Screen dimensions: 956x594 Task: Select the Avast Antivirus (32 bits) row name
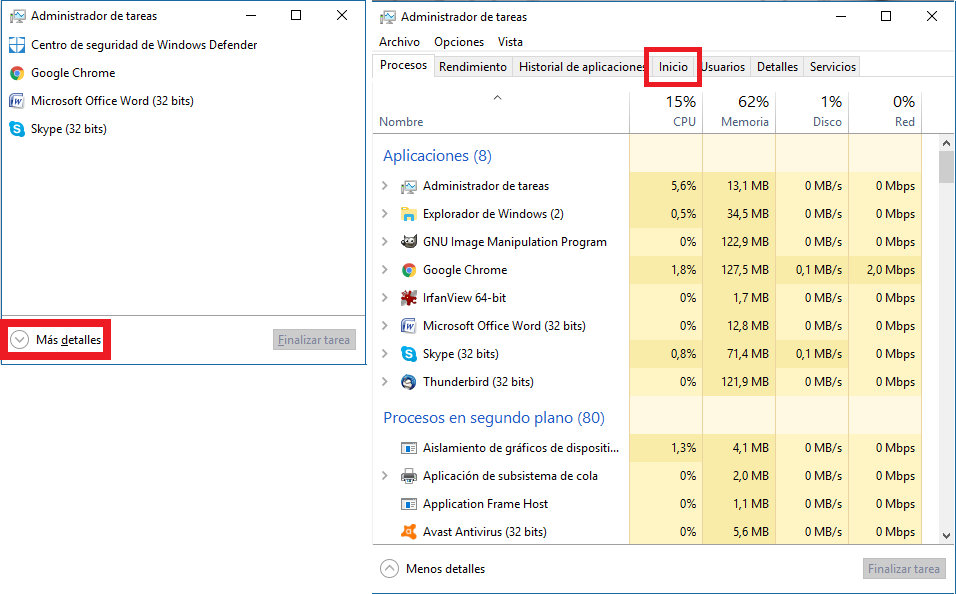[485, 532]
